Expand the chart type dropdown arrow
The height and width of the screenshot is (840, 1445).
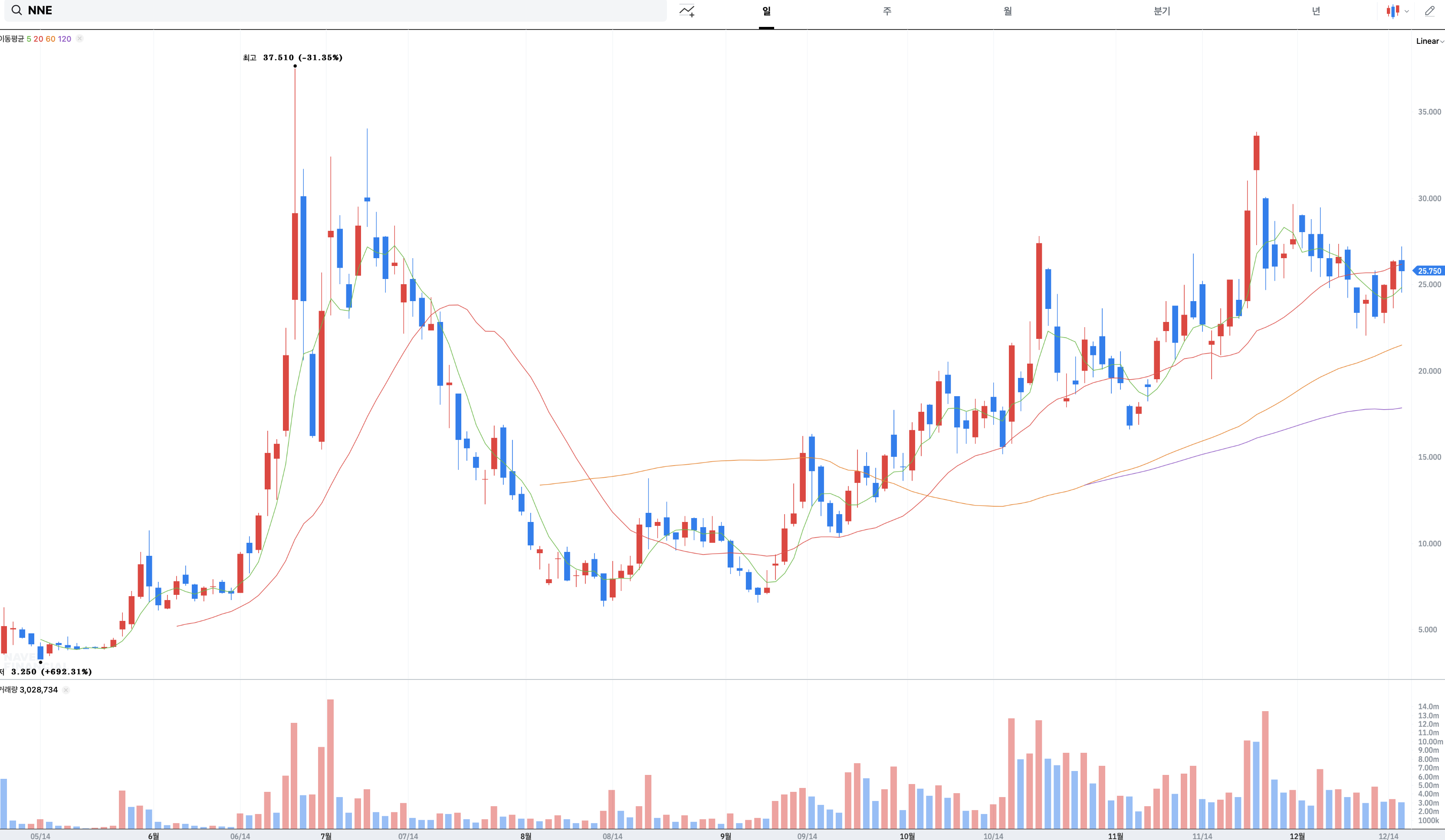[1406, 11]
